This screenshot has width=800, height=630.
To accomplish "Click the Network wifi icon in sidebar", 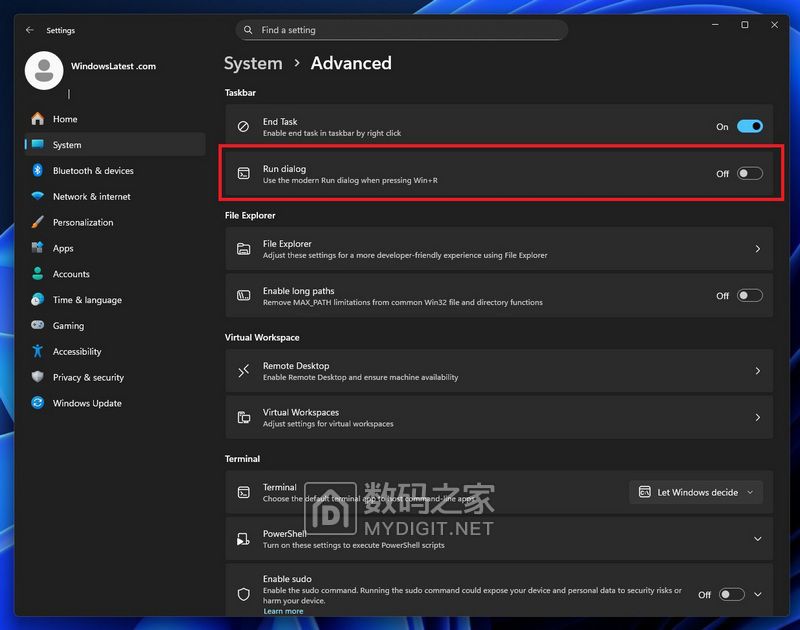I will click(x=38, y=196).
